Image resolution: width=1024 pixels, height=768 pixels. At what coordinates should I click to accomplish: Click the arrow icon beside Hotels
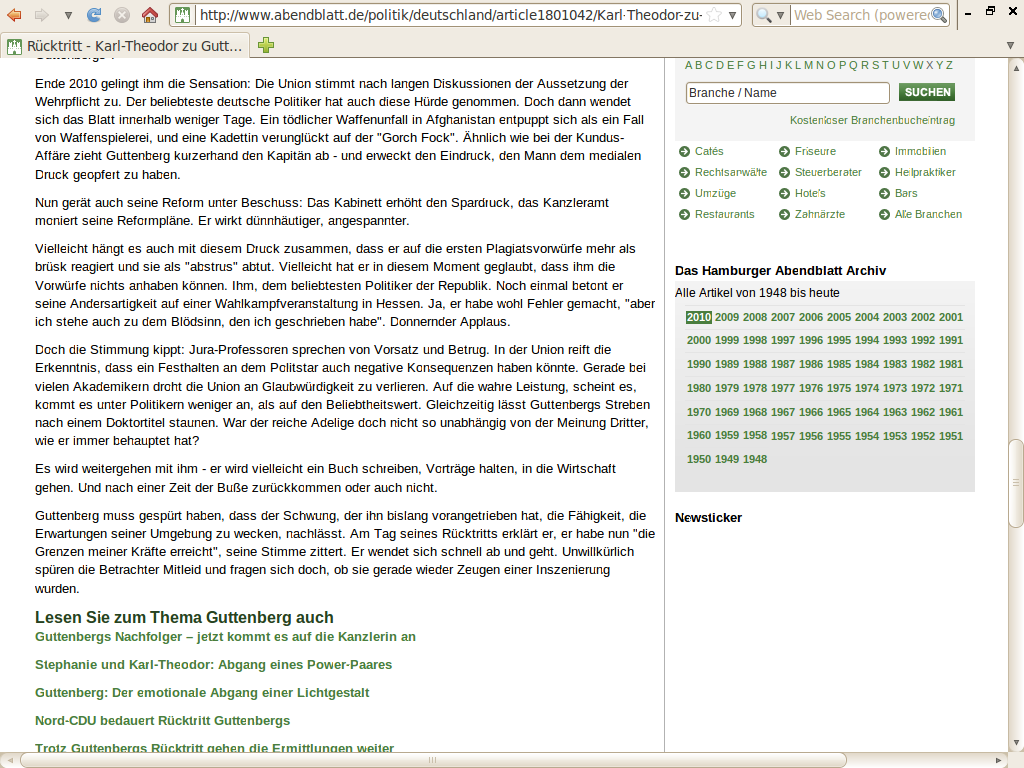(x=784, y=193)
